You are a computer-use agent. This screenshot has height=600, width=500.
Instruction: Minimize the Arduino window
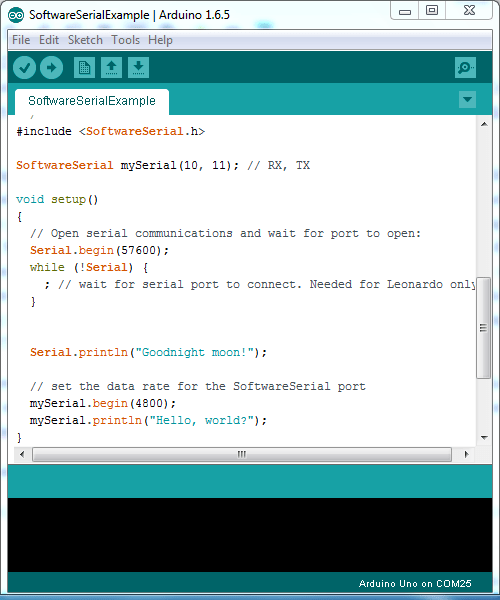404,10
